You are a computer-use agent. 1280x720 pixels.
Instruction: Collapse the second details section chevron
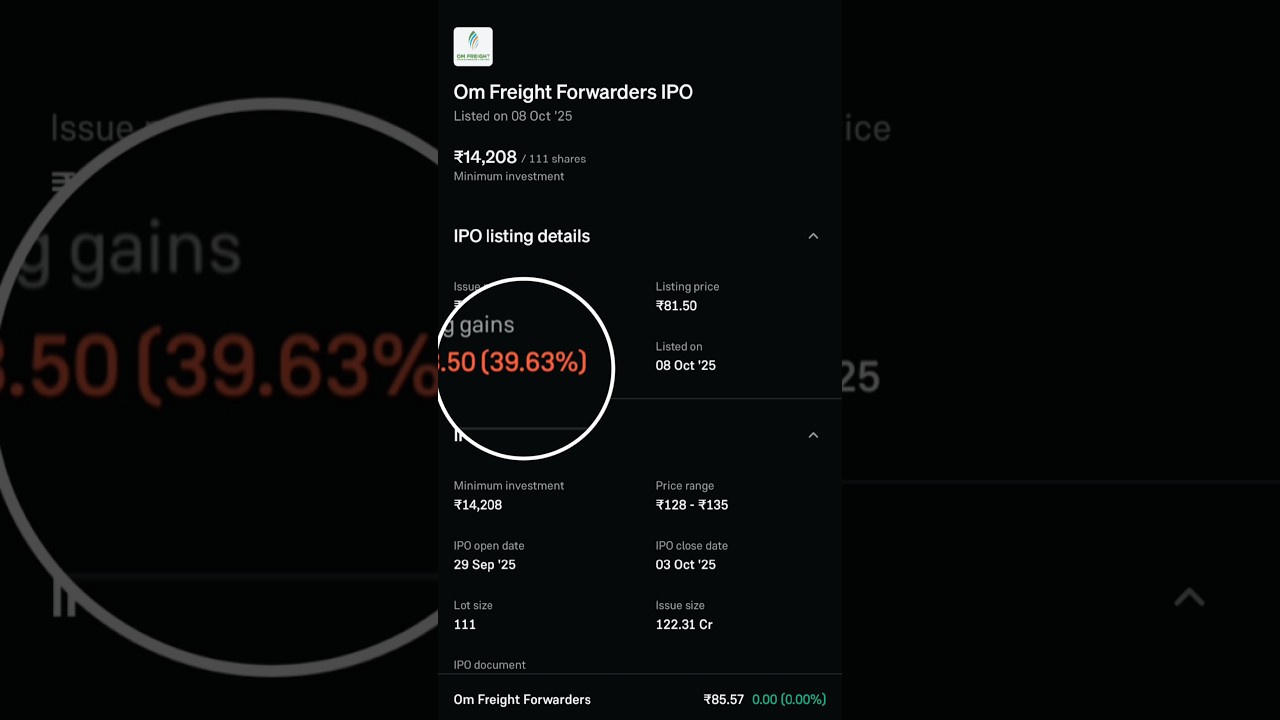[813, 435]
